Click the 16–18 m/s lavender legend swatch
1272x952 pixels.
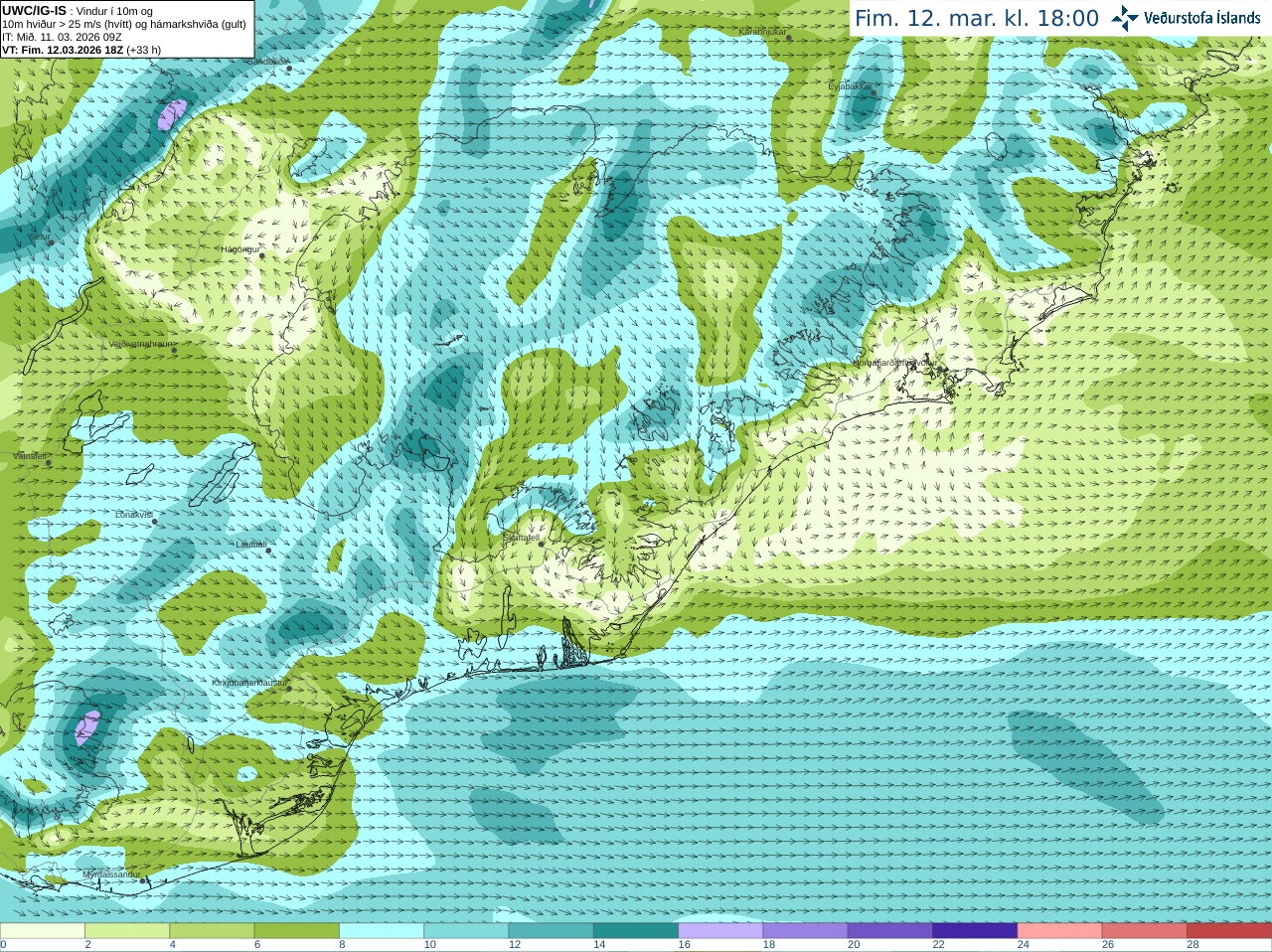coord(720,931)
